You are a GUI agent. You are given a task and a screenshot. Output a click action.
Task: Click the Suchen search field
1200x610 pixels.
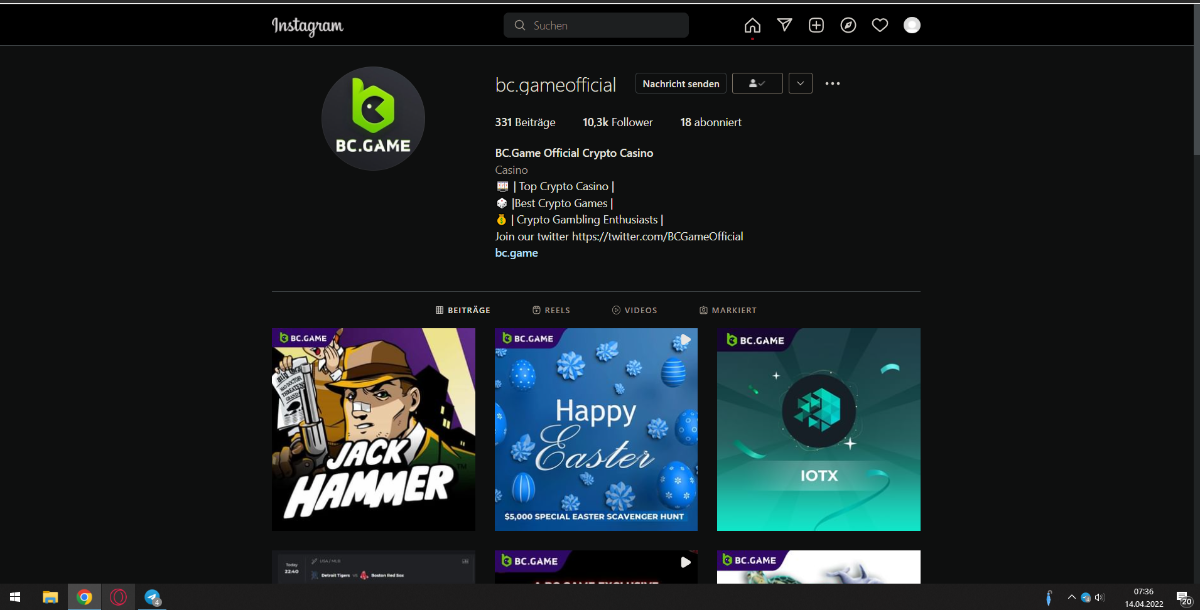pyautogui.click(x=596, y=26)
